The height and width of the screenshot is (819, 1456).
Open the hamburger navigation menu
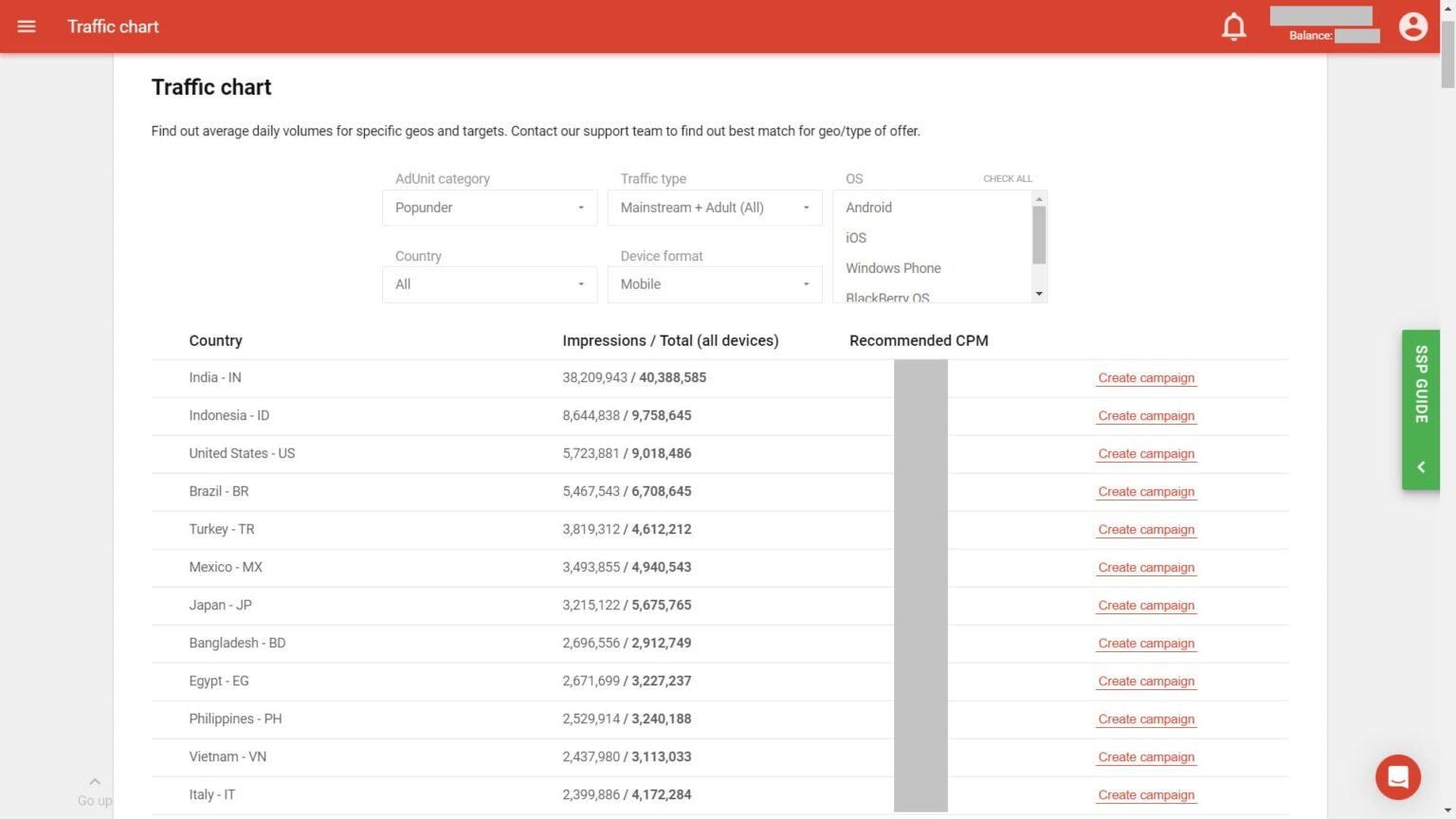(x=27, y=27)
